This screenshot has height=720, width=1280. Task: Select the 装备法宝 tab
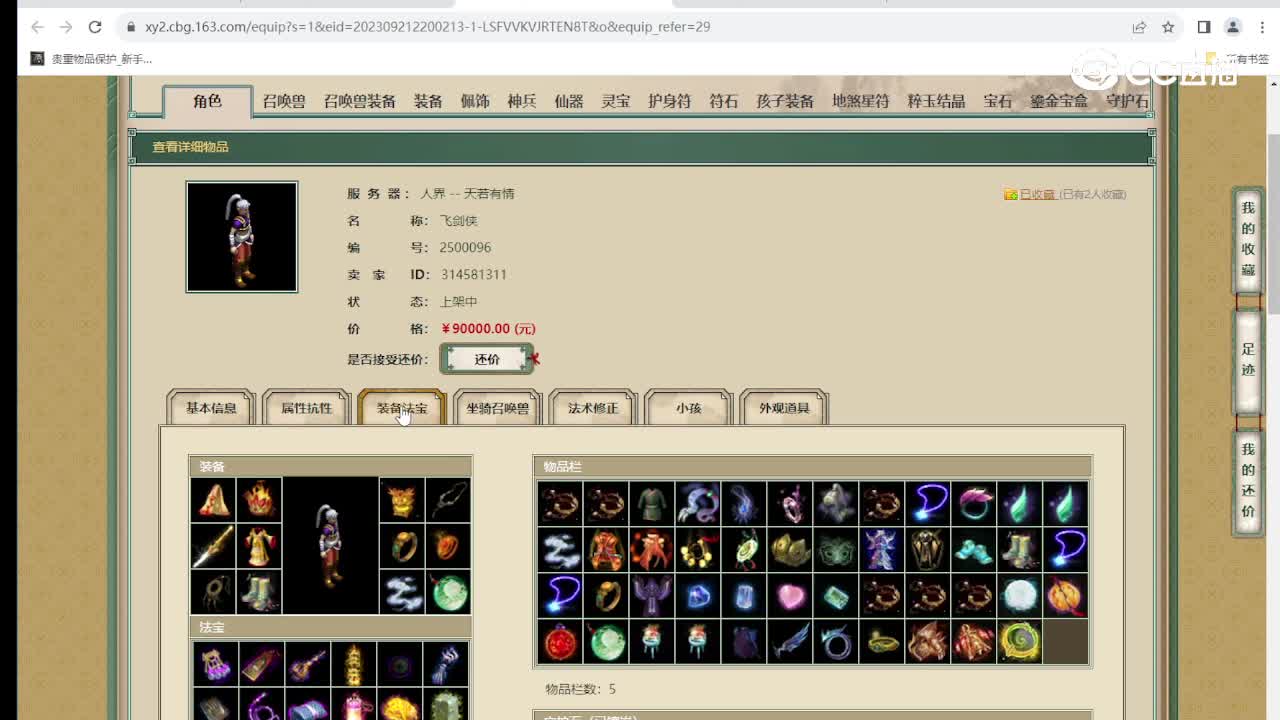402,408
